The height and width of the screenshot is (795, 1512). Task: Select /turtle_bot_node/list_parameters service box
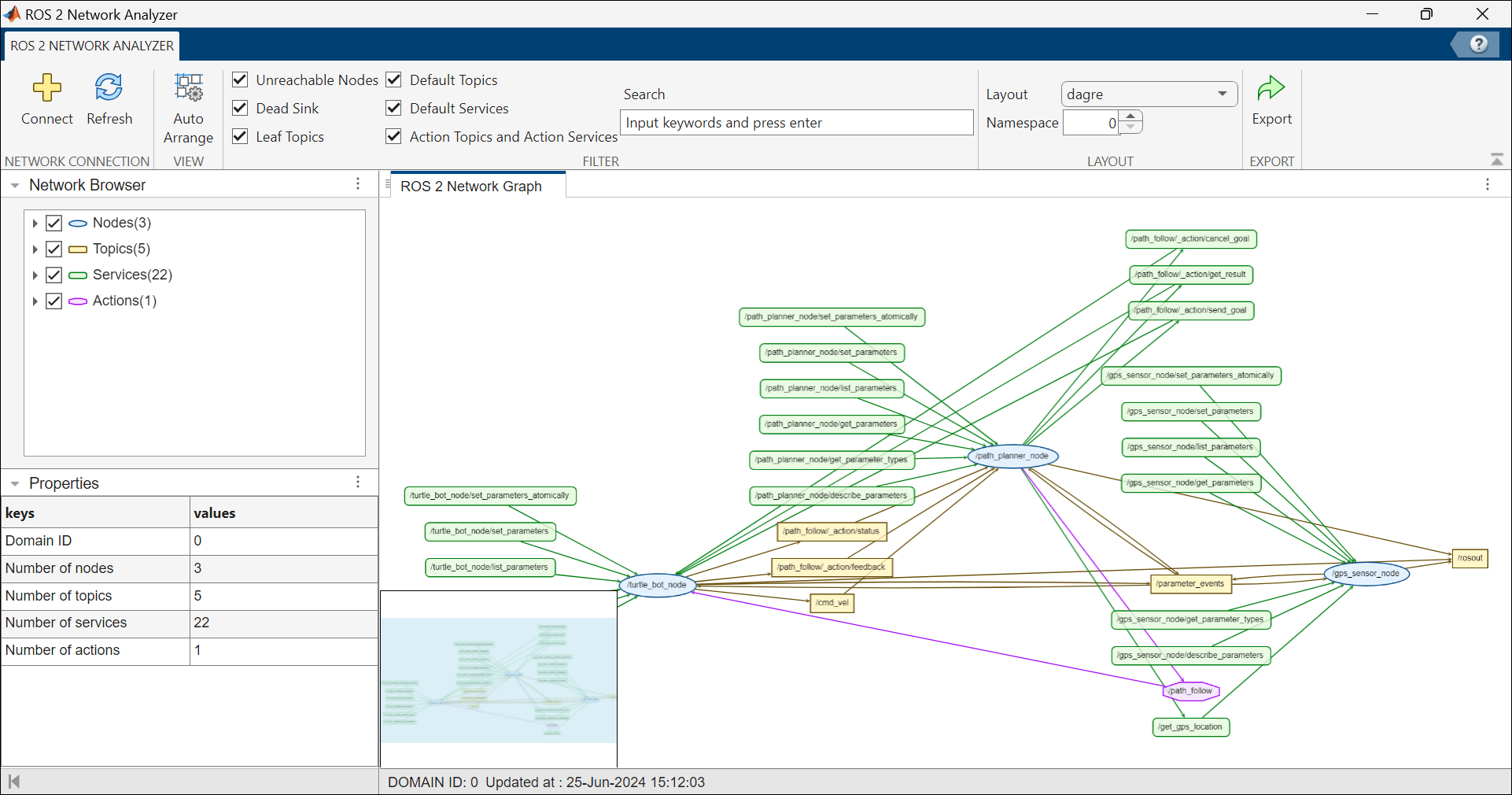pos(490,567)
